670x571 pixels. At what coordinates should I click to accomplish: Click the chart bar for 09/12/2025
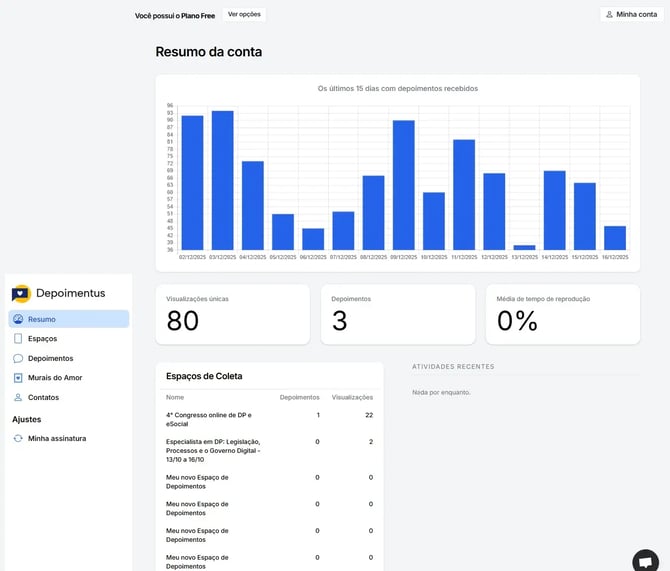[x=403, y=185]
